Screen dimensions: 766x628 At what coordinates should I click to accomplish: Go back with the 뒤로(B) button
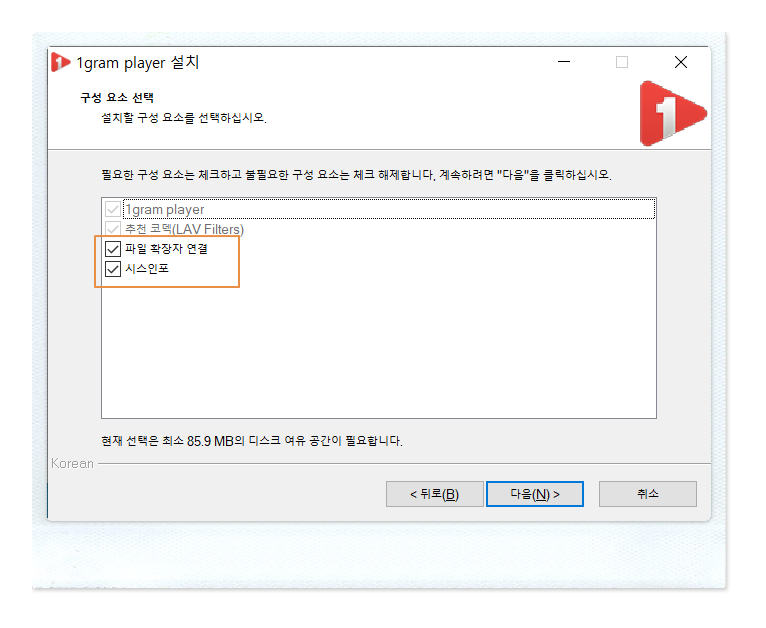[434, 494]
